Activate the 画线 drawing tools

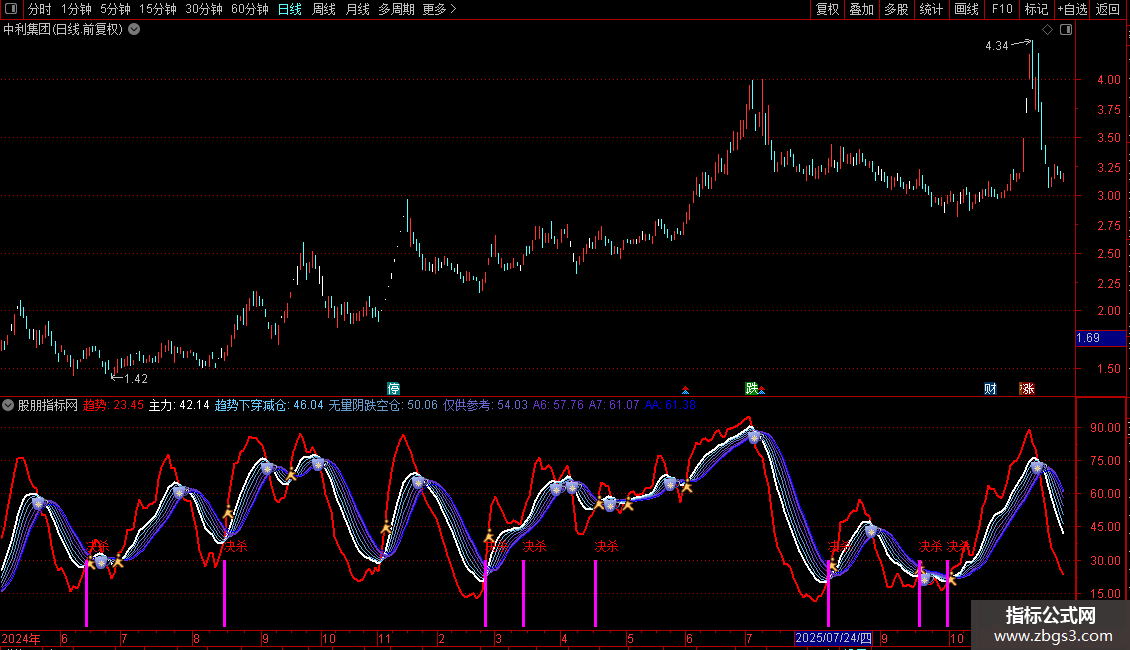[966, 9]
